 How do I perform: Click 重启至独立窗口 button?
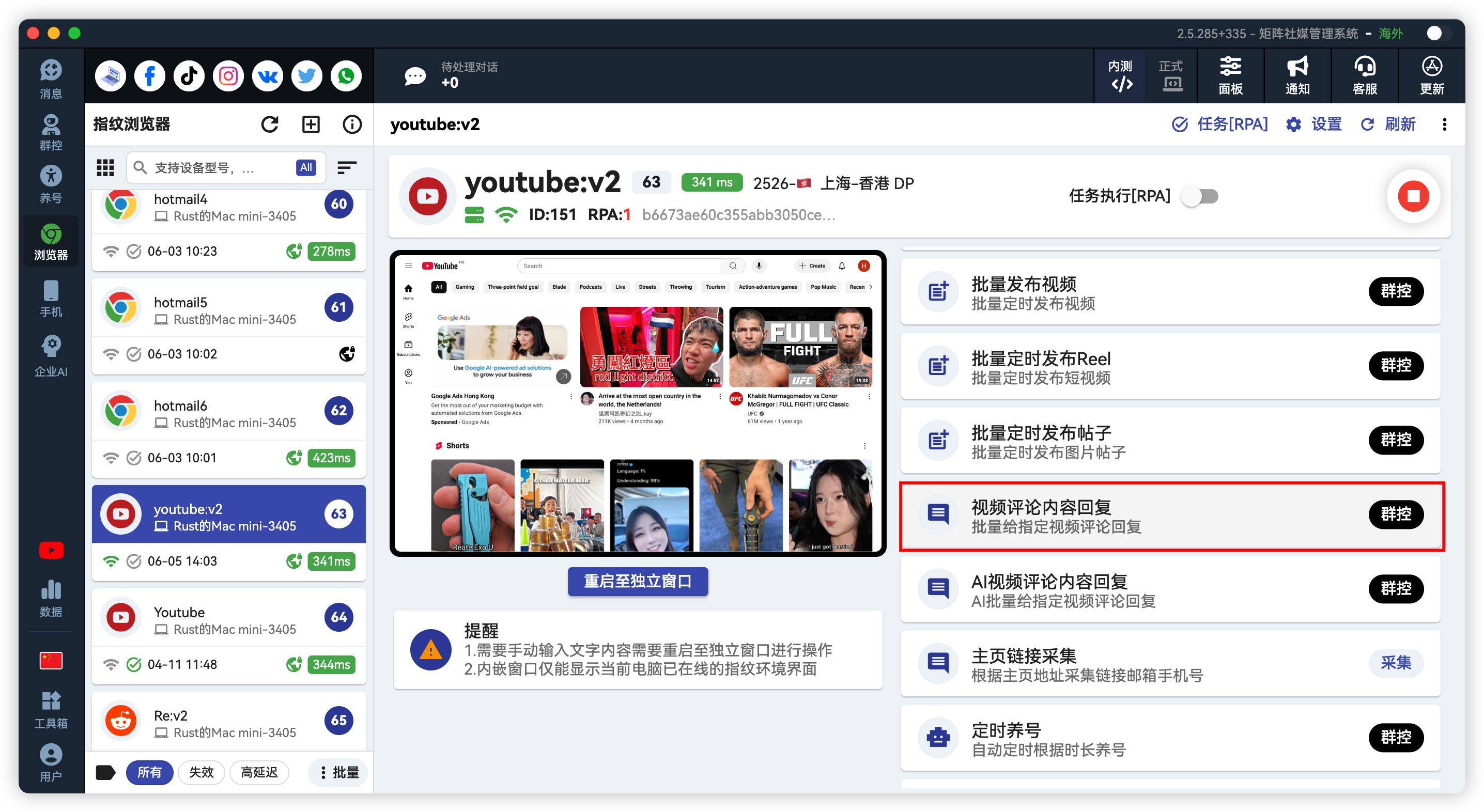[x=638, y=581]
